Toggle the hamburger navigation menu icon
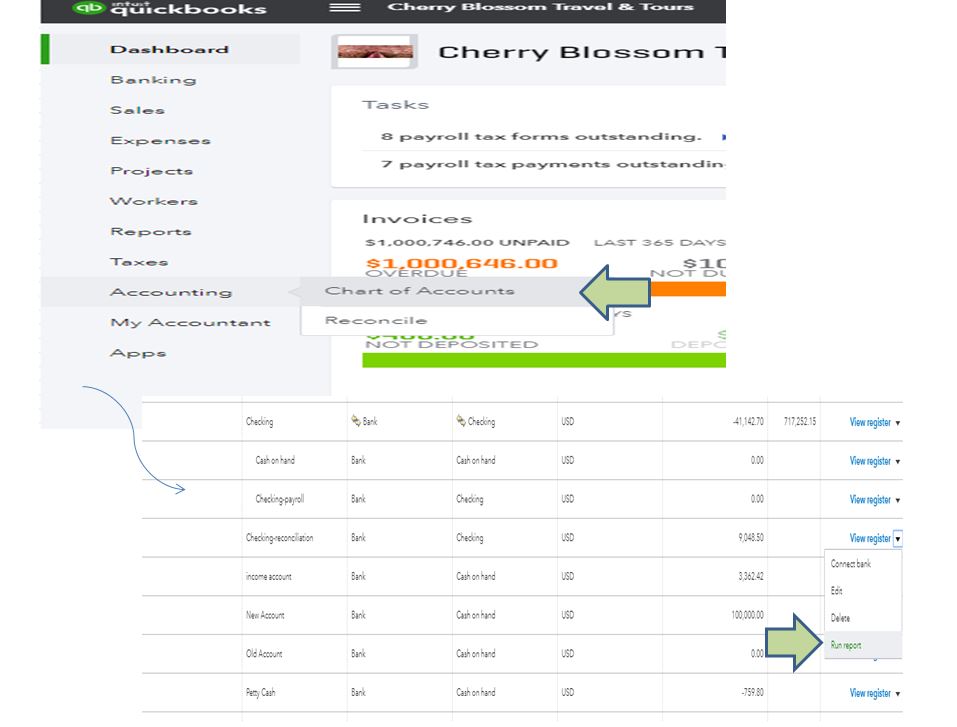Viewport: 957px width, 727px height. 345,8
